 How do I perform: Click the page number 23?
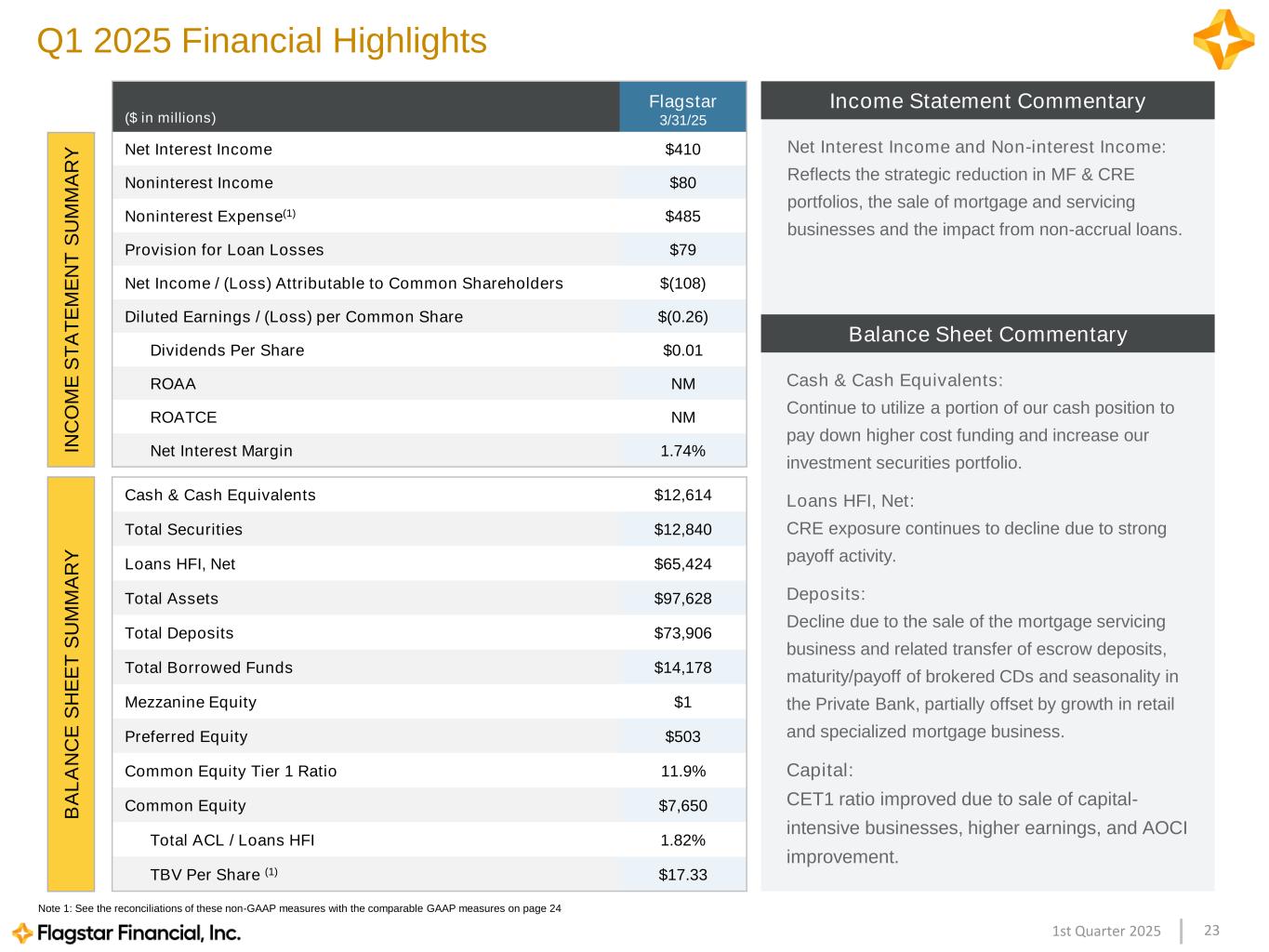[1211, 931]
